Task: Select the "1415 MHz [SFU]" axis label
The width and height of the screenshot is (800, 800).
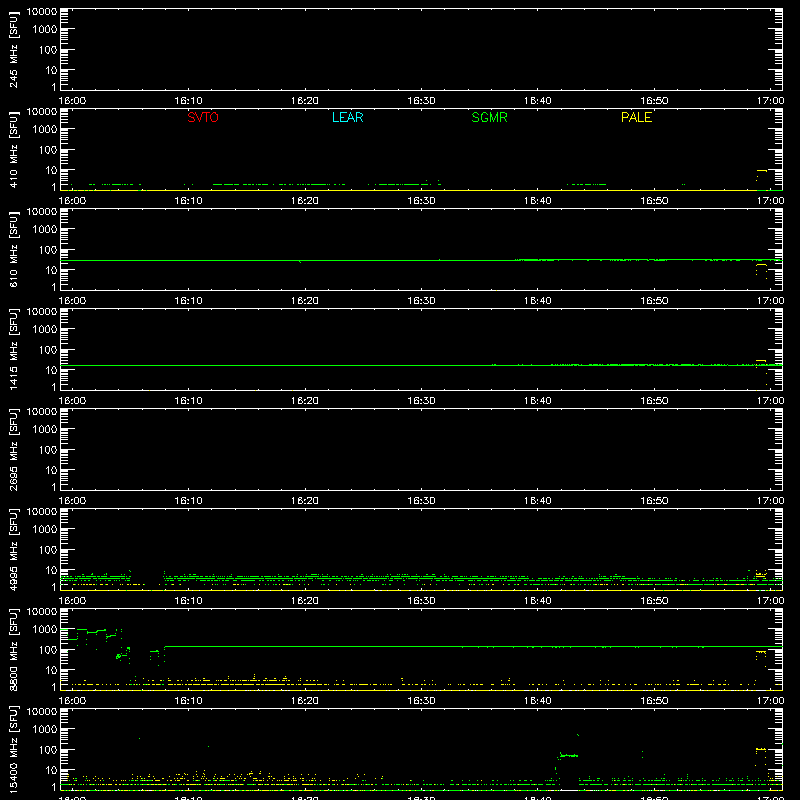Action: pos(13,349)
